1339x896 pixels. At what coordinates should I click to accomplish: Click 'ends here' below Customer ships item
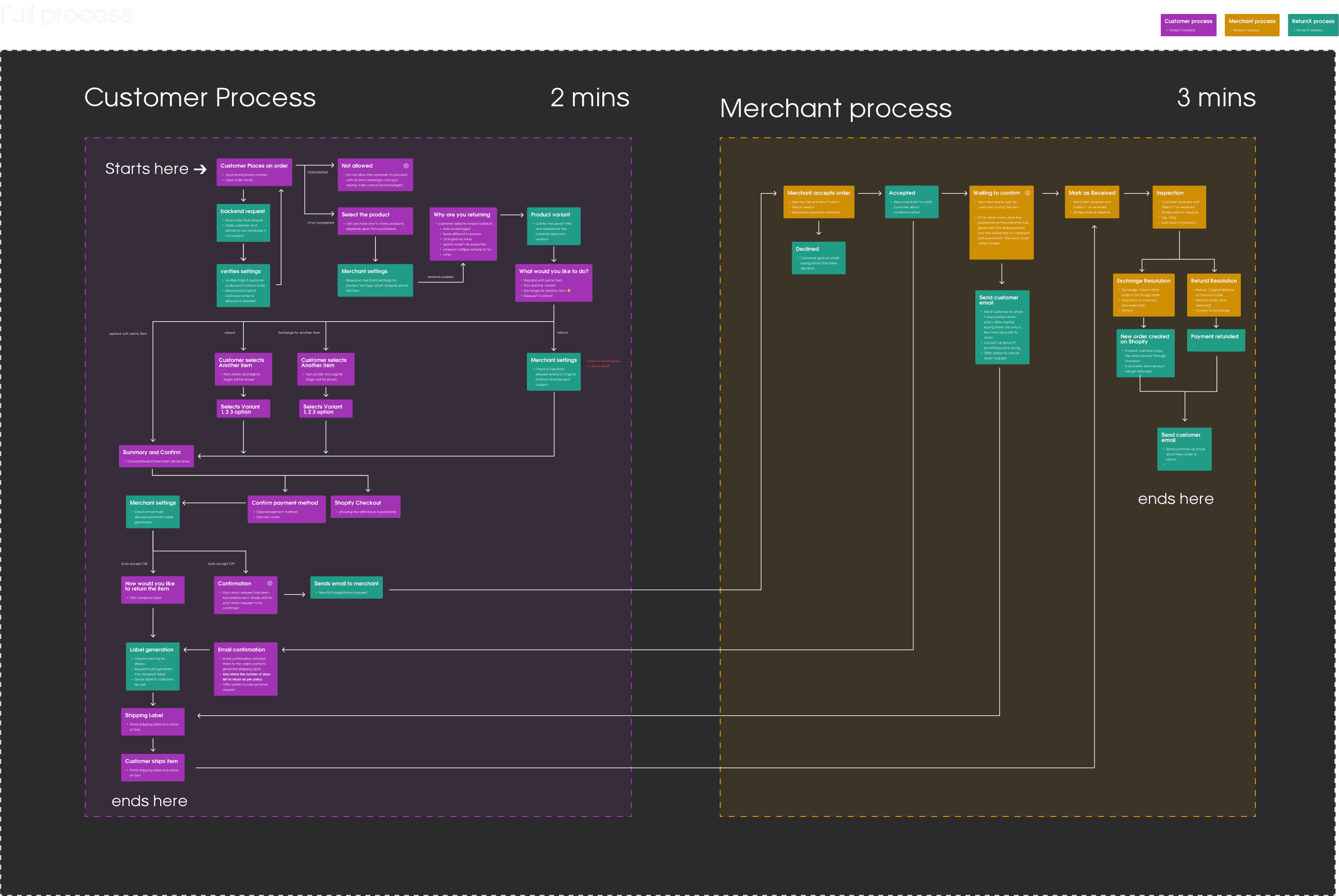149,800
